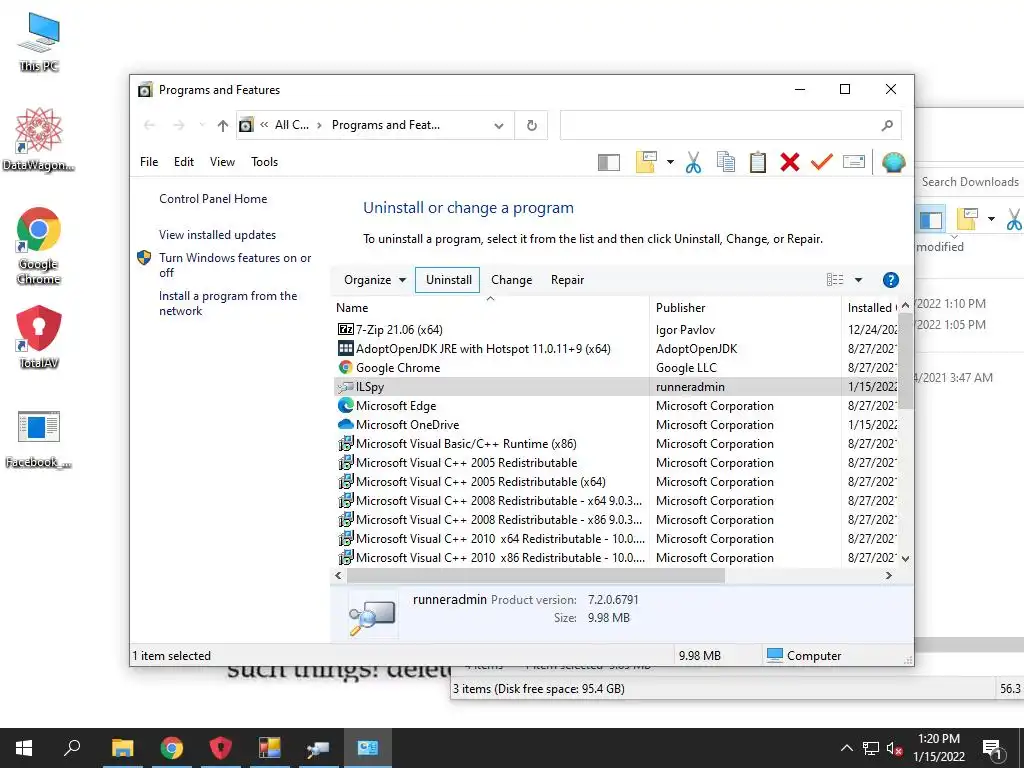Open the notification center icon
The height and width of the screenshot is (768, 1024).
coord(993,749)
